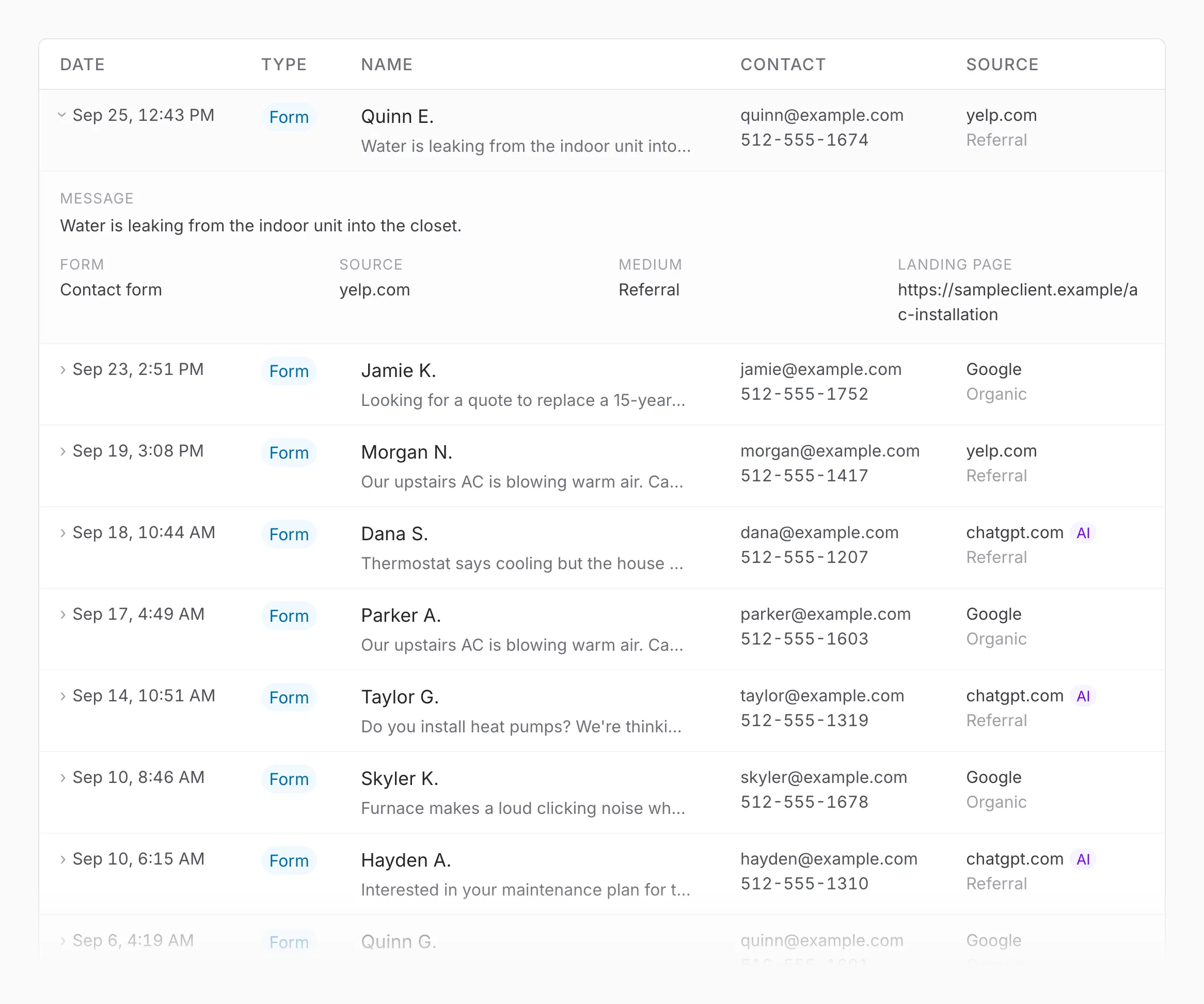Image resolution: width=1204 pixels, height=1004 pixels.
Task: Click the NAME column header
Action: click(x=387, y=64)
